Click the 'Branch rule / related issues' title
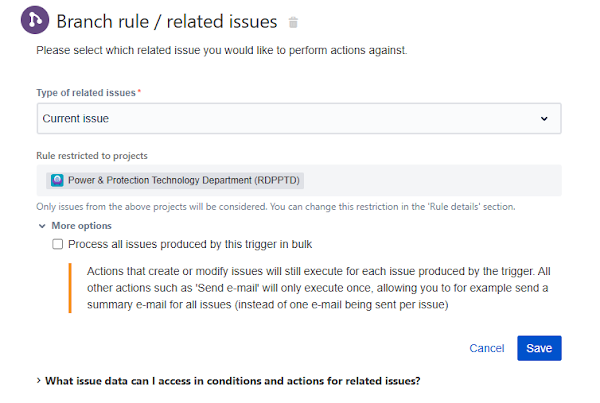Viewport: 600px width, 403px height. 168,22
